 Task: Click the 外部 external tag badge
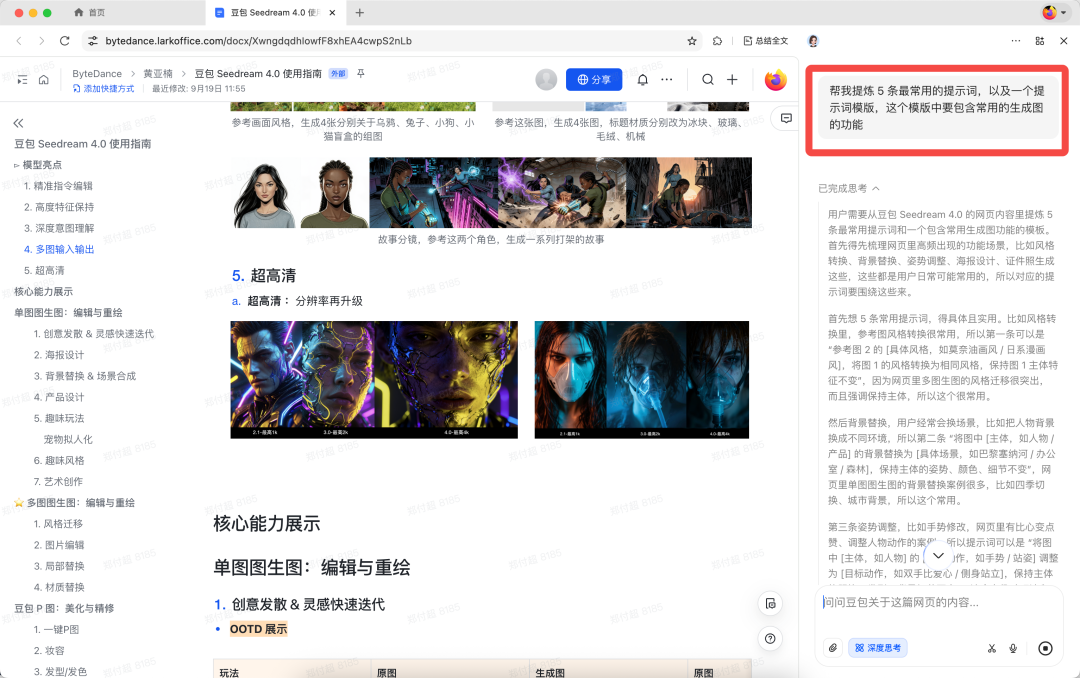coord(338,74)
